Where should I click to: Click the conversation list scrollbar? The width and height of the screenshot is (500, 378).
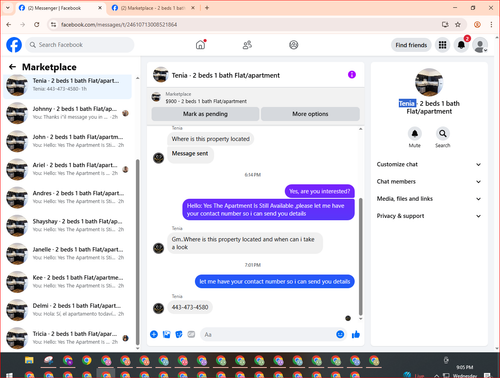pyautogui.click(x=137, y=252)
